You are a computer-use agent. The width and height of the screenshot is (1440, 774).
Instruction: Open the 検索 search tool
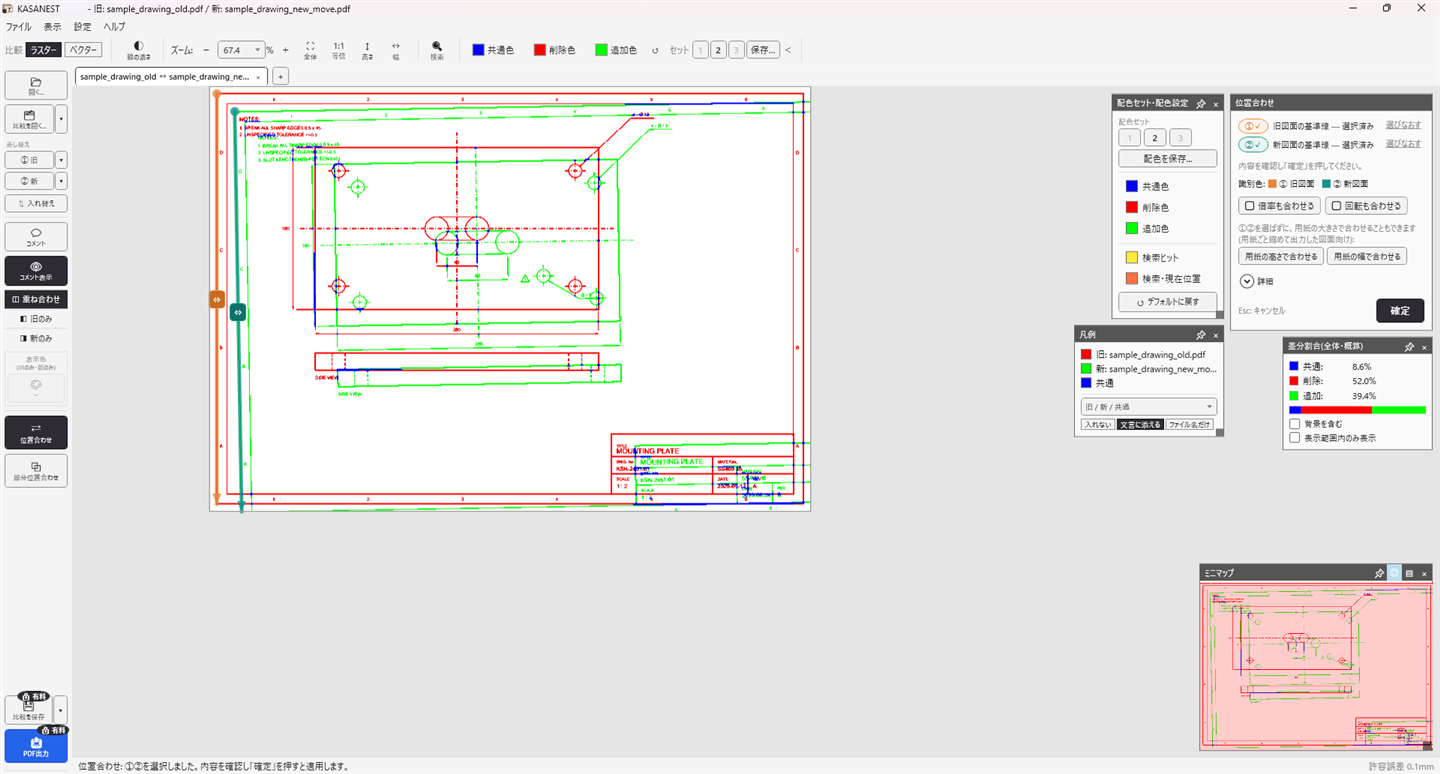(x=437, y=50)
